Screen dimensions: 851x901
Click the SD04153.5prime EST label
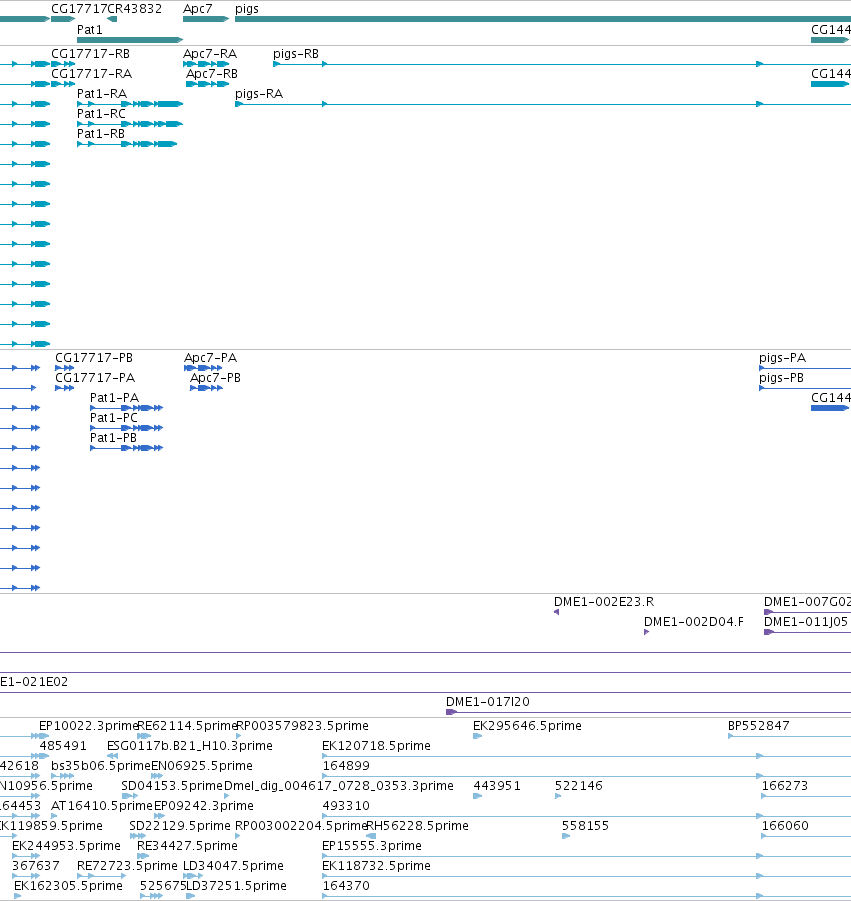(171, 786)
